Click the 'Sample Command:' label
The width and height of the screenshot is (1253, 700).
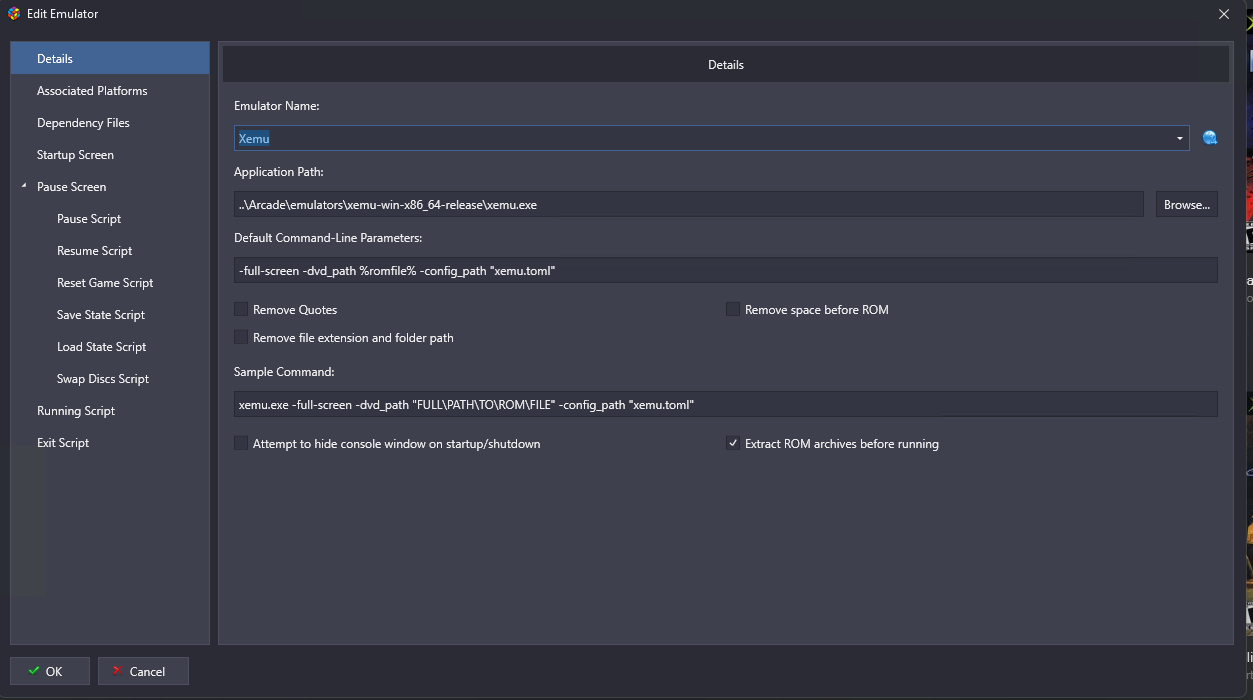(x=284, y=372)
